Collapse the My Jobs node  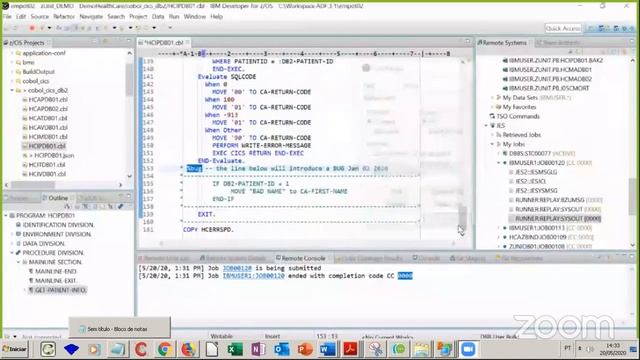tap(492, 144)
